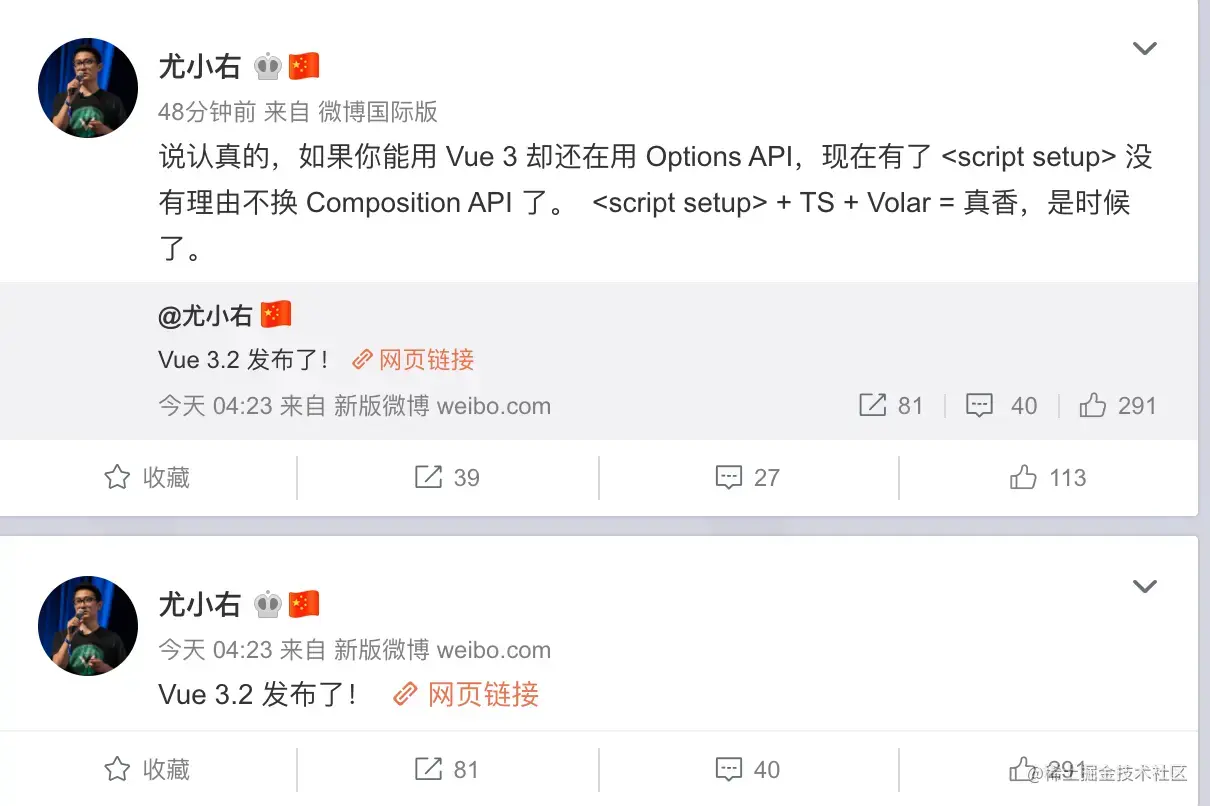The height and width of the screenshot is (806, 1210).
Task: Like the quoted post with 291 likes
Action: click(x=1093, y=405)
